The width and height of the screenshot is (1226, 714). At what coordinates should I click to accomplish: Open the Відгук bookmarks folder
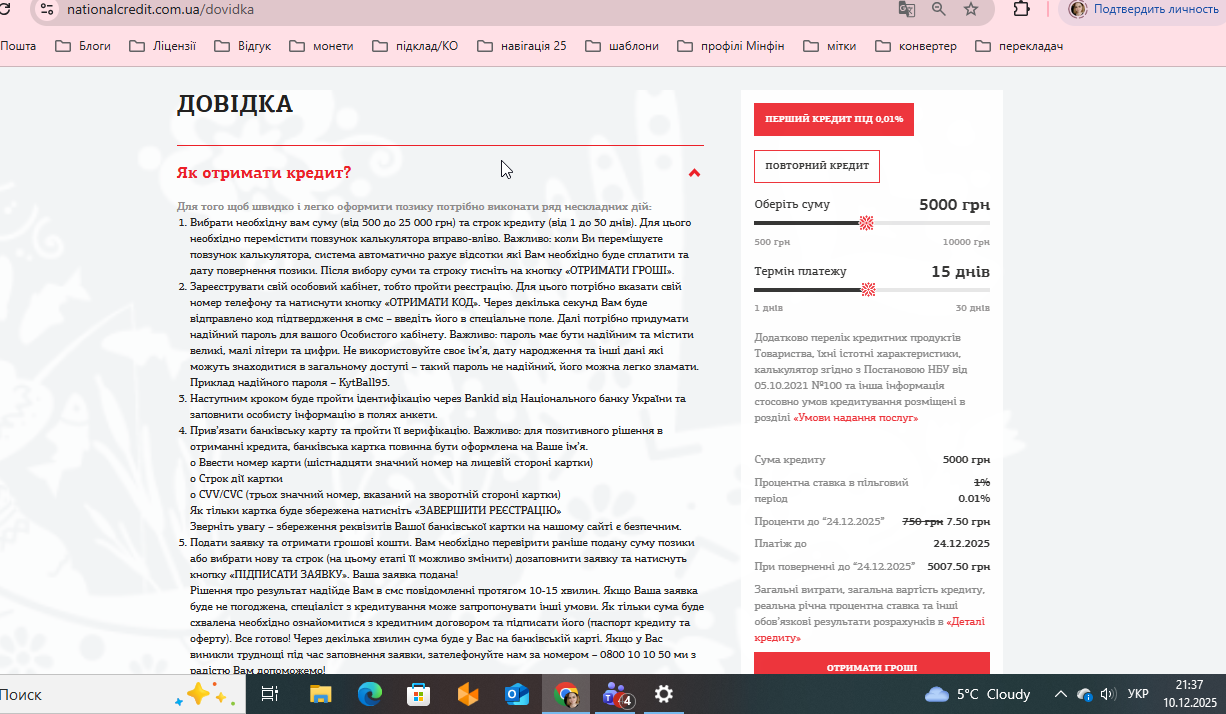tap(242, 46)
